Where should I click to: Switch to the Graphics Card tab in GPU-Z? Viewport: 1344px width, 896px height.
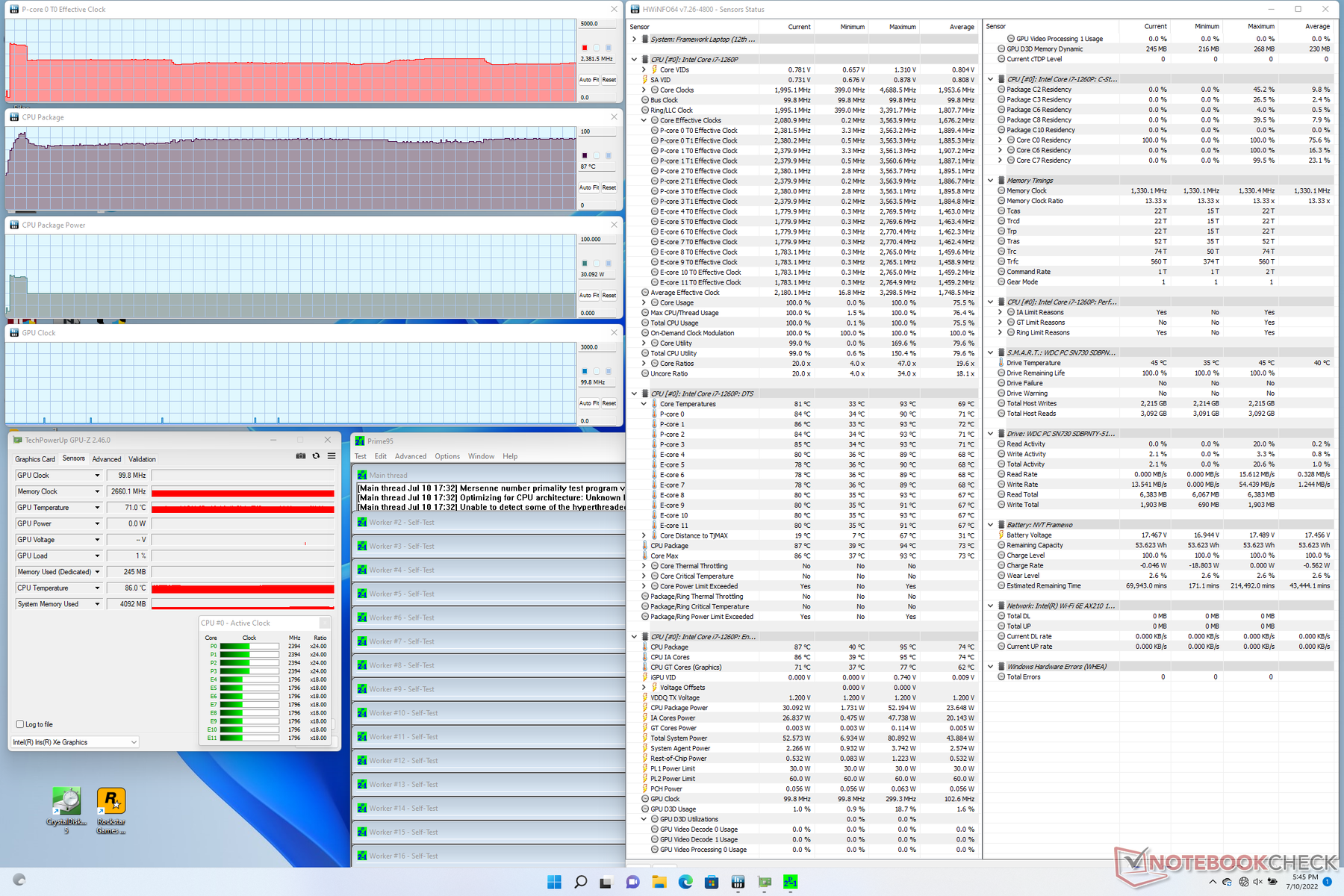click(35, 459)
